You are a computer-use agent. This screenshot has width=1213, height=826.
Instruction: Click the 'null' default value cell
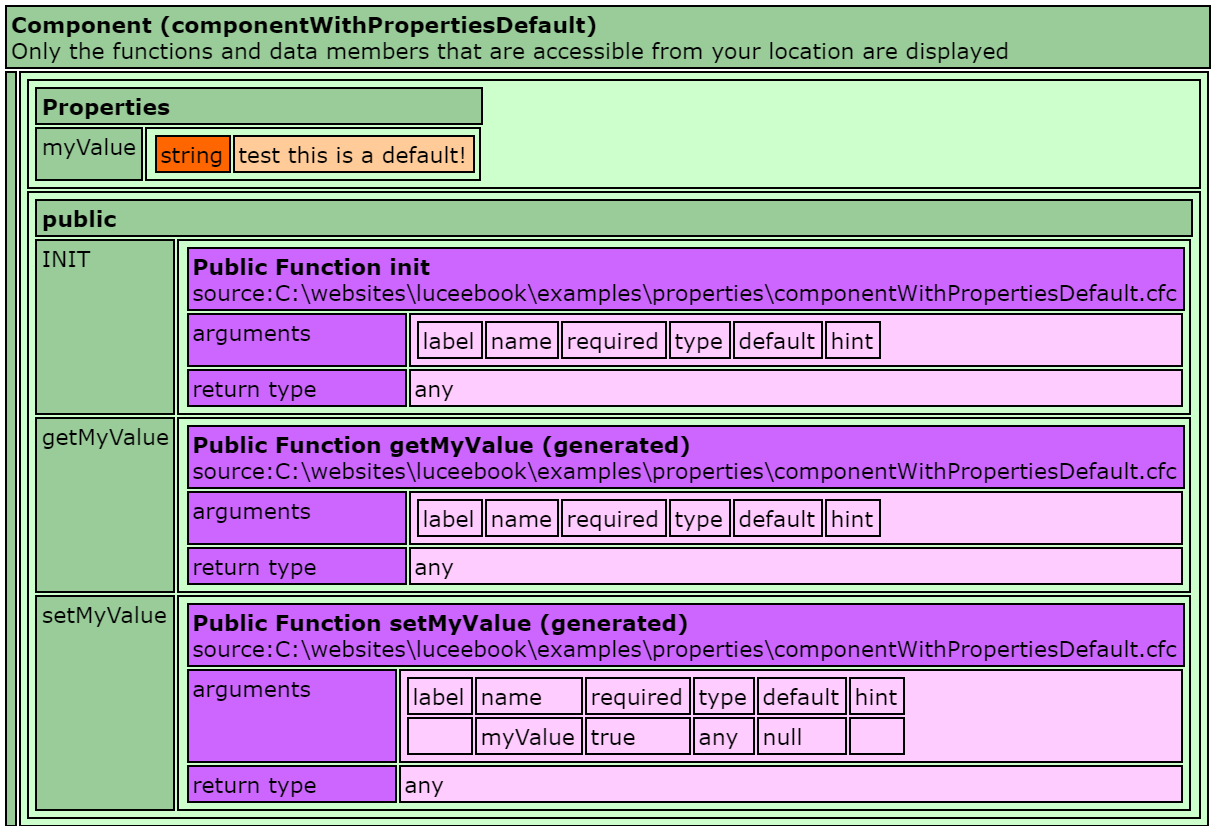click(x=800, y=737)
